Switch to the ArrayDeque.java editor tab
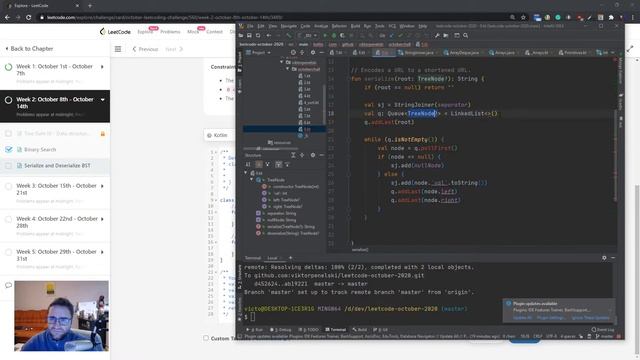Screen dimensions: 640x360 click(462, 53)
